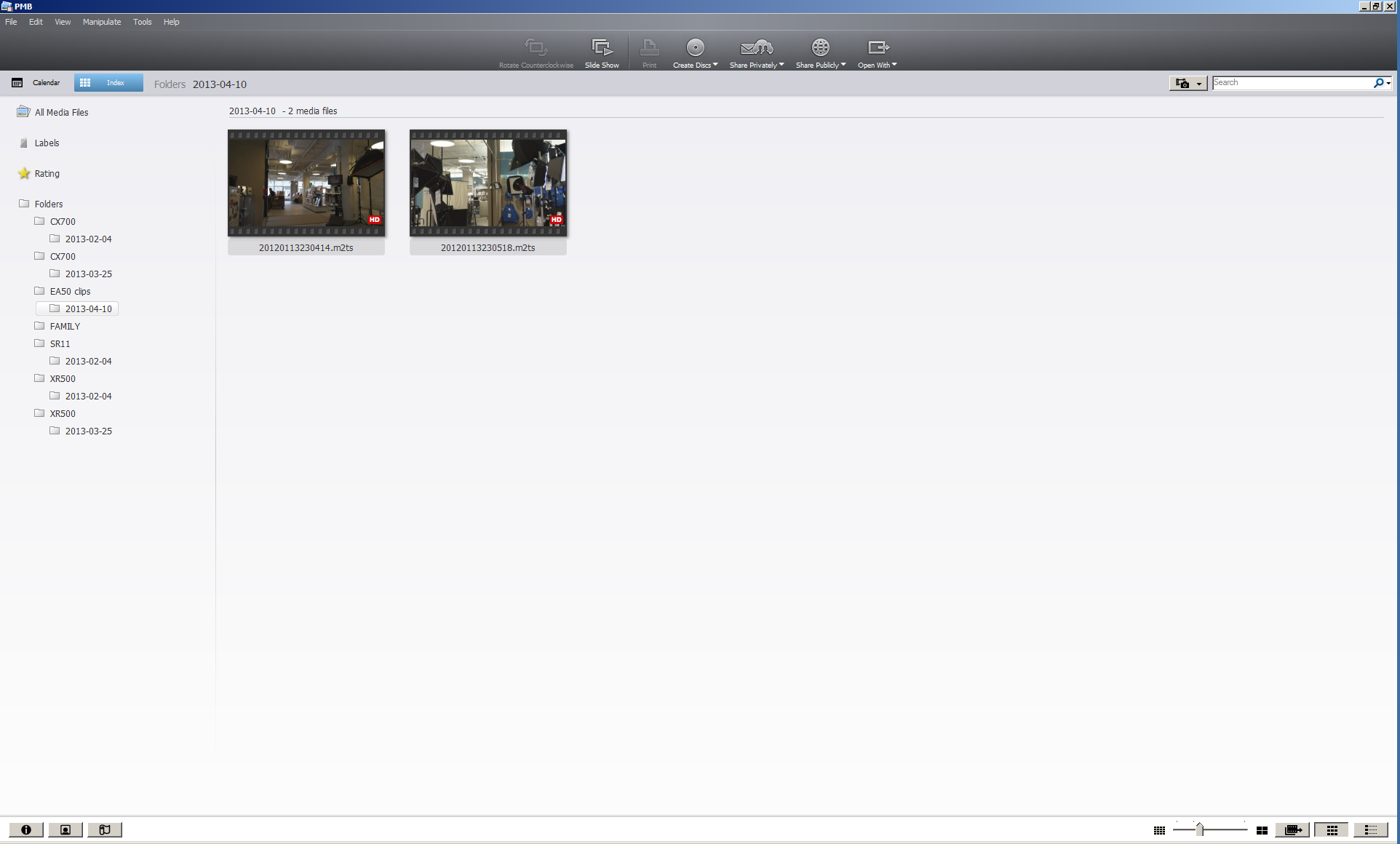Click the large thumbnails icon beside slider
The height and width of the screenshot is (844, 1400).
click(x=1262, y=830)
